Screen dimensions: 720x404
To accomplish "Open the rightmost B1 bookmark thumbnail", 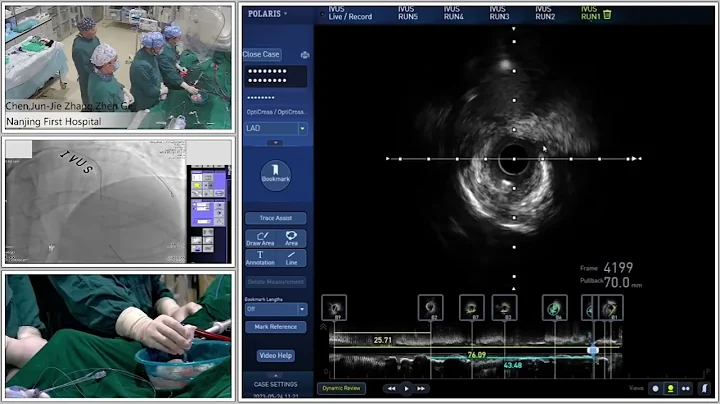I will pos(611,308).
